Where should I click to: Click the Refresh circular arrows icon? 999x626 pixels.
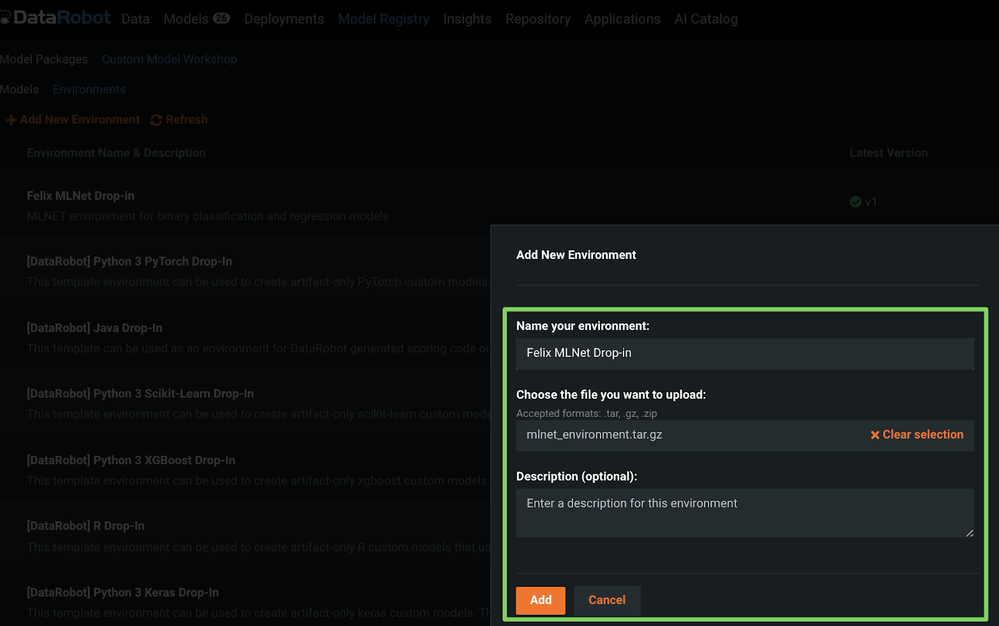point(156,120)
